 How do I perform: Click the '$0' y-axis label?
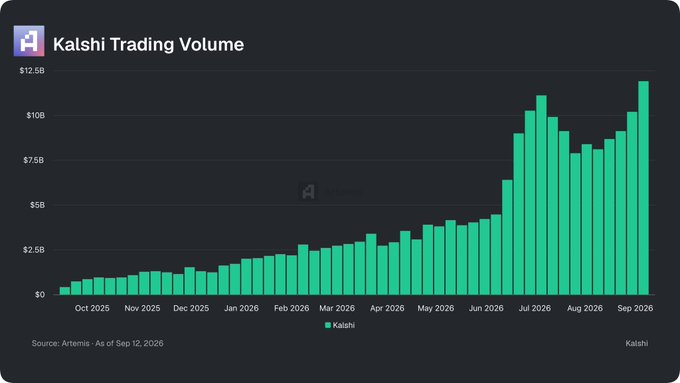(40, 295)
